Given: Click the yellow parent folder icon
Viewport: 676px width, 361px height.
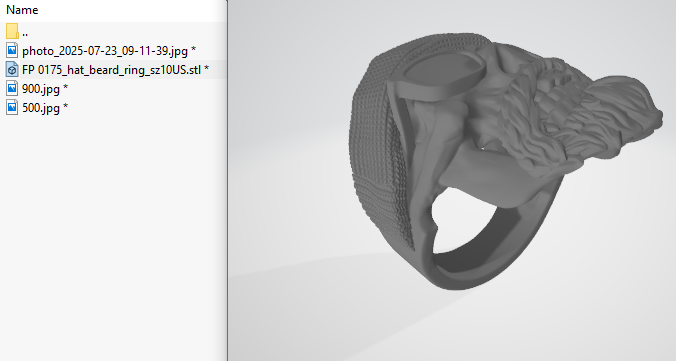Looking at the screenshot, I should tap(12, 31).
